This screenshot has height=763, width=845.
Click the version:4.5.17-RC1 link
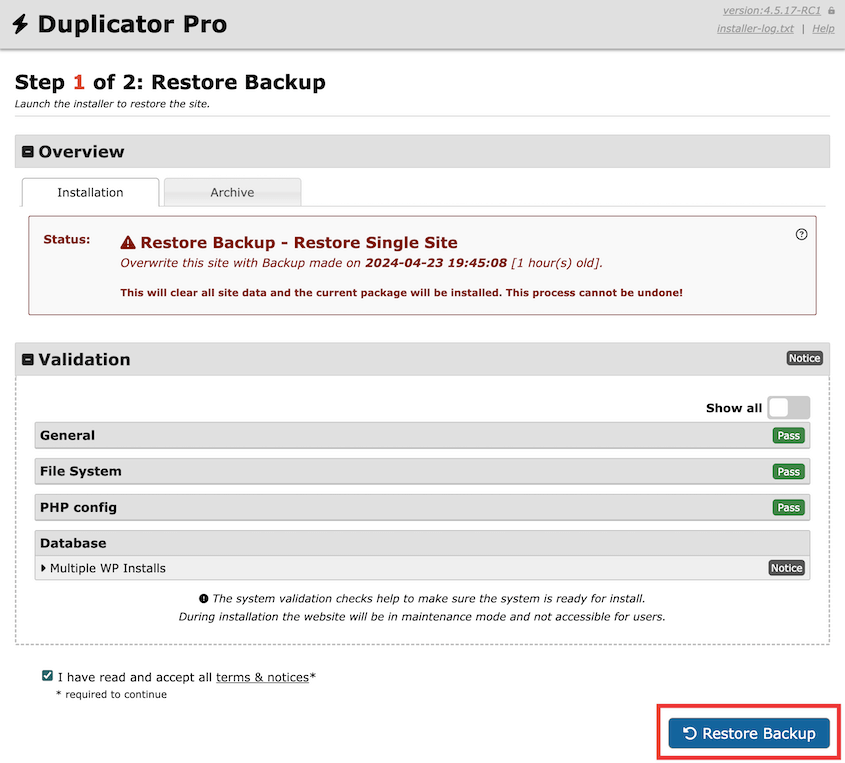coord(772,10)
